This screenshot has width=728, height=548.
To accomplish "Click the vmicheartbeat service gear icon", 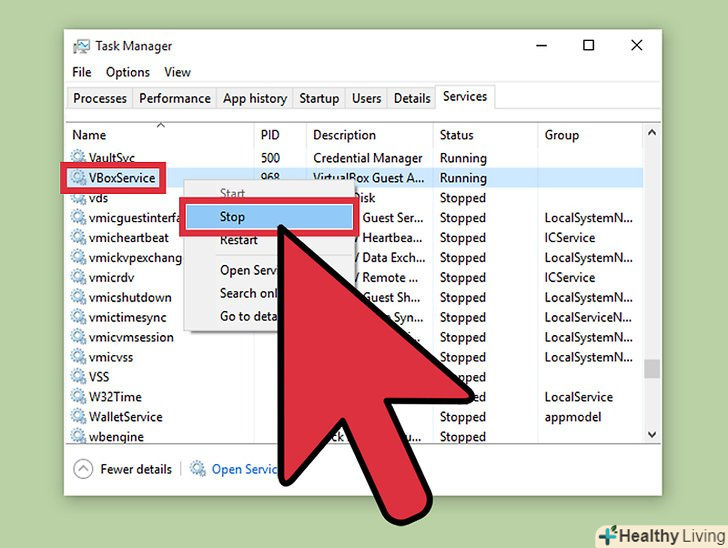I will 79,238.
